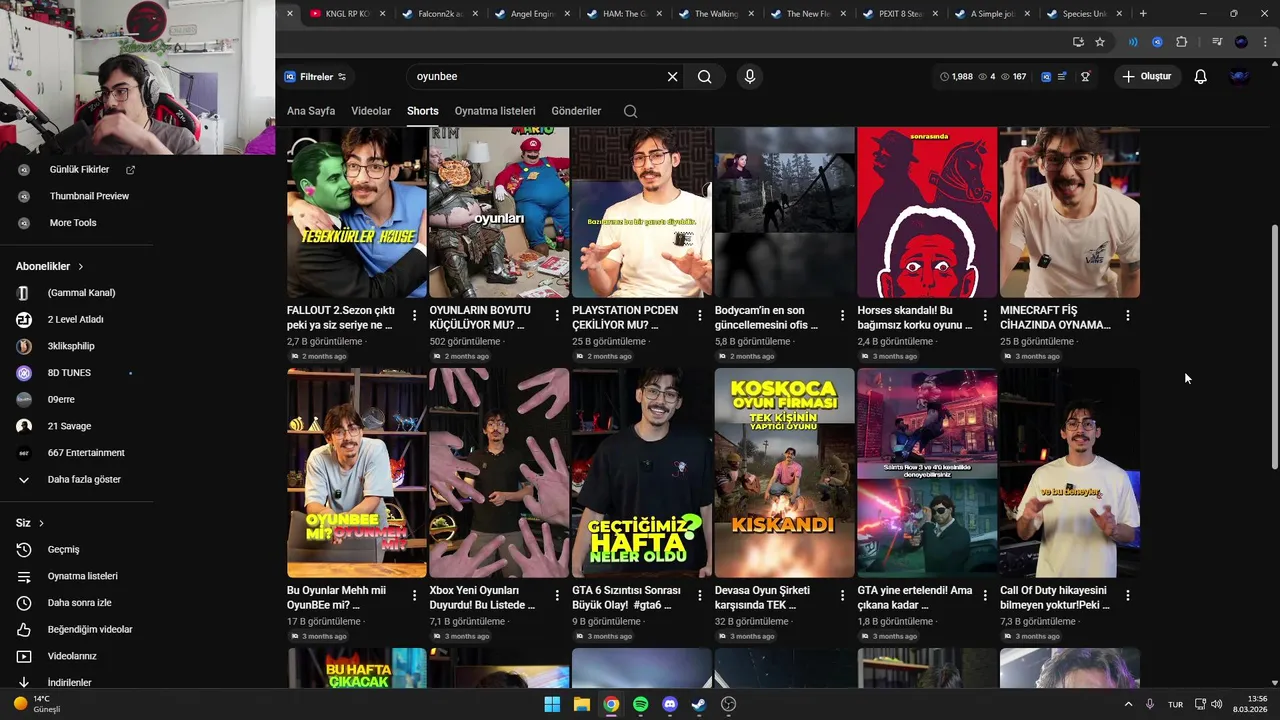Open the Bodycam'in en son güncellemesini short title
Viewport: 1280px width, 720px height.
(766, 317)
